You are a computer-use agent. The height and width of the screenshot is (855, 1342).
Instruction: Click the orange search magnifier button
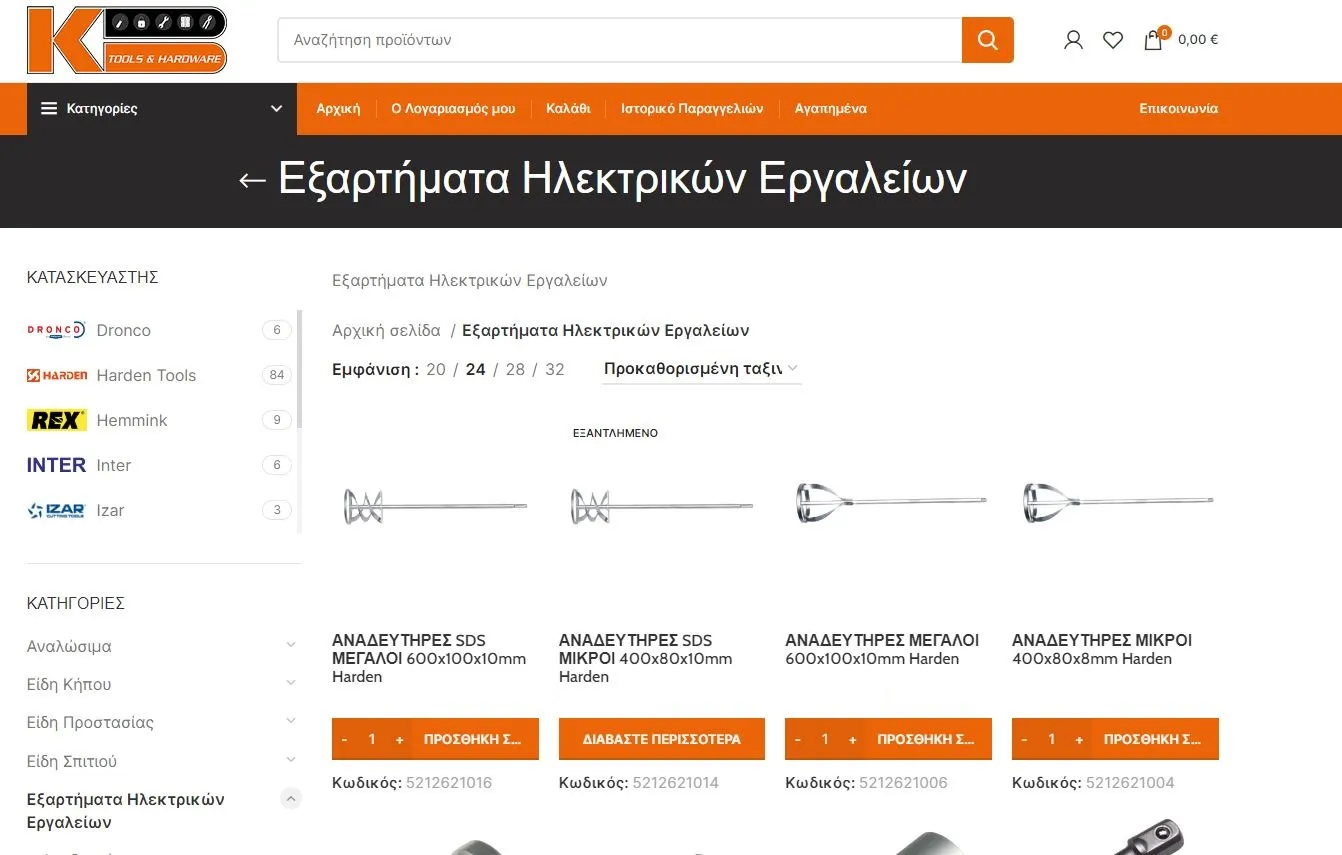point(987,40)
